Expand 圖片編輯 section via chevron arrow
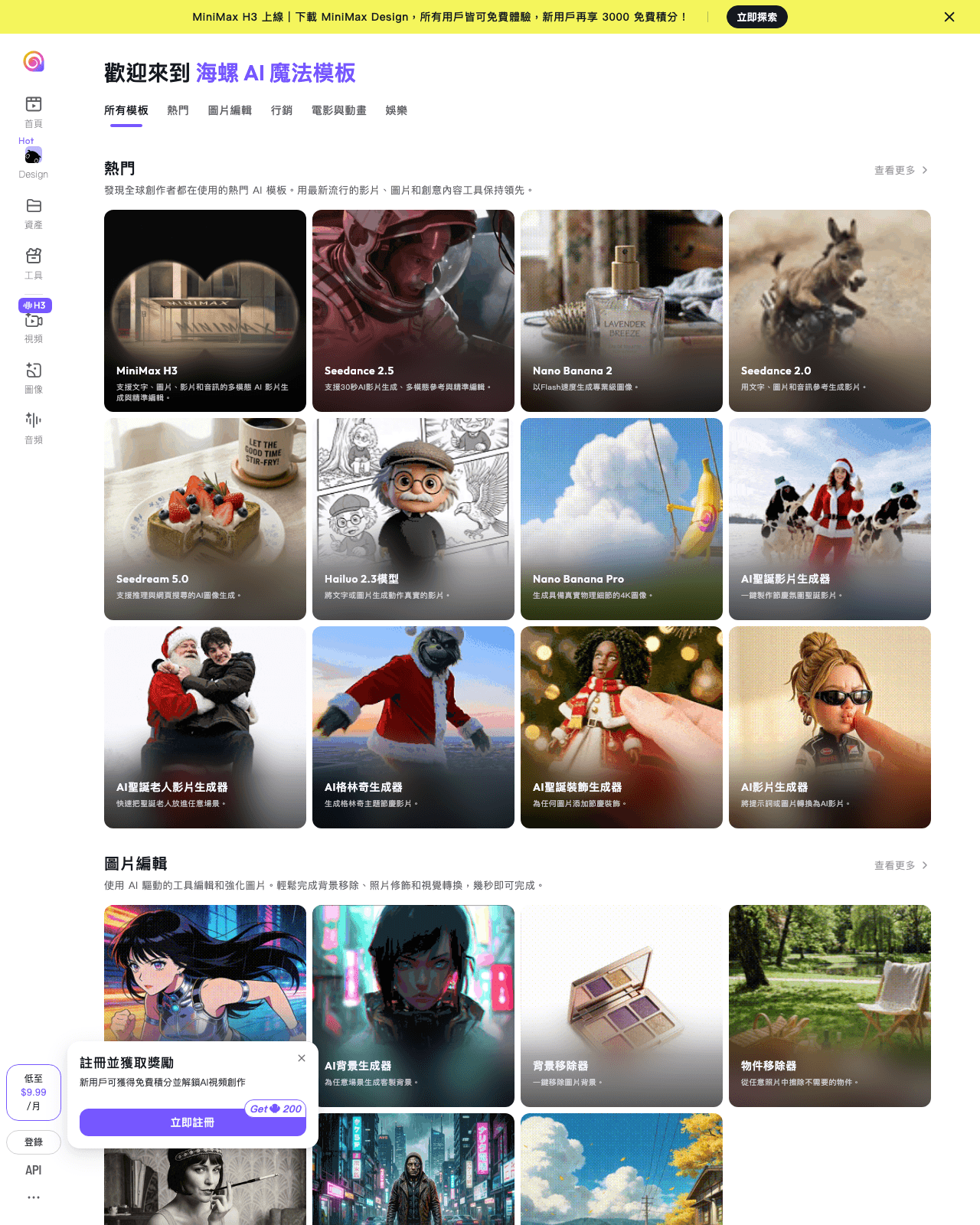The image size is (980, 1225). tap(925, 865)
